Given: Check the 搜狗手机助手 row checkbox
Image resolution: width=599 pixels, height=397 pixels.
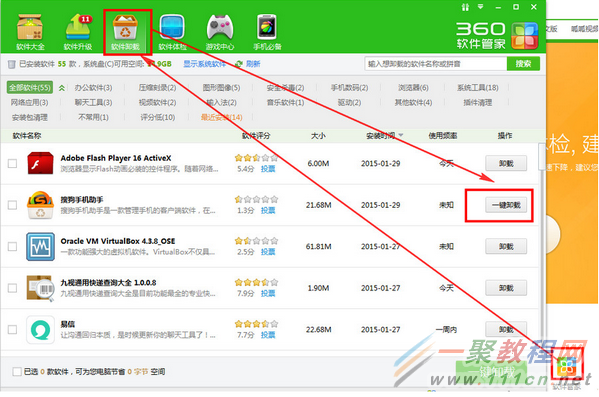Looking at the screenshot, I should [13, 205].
